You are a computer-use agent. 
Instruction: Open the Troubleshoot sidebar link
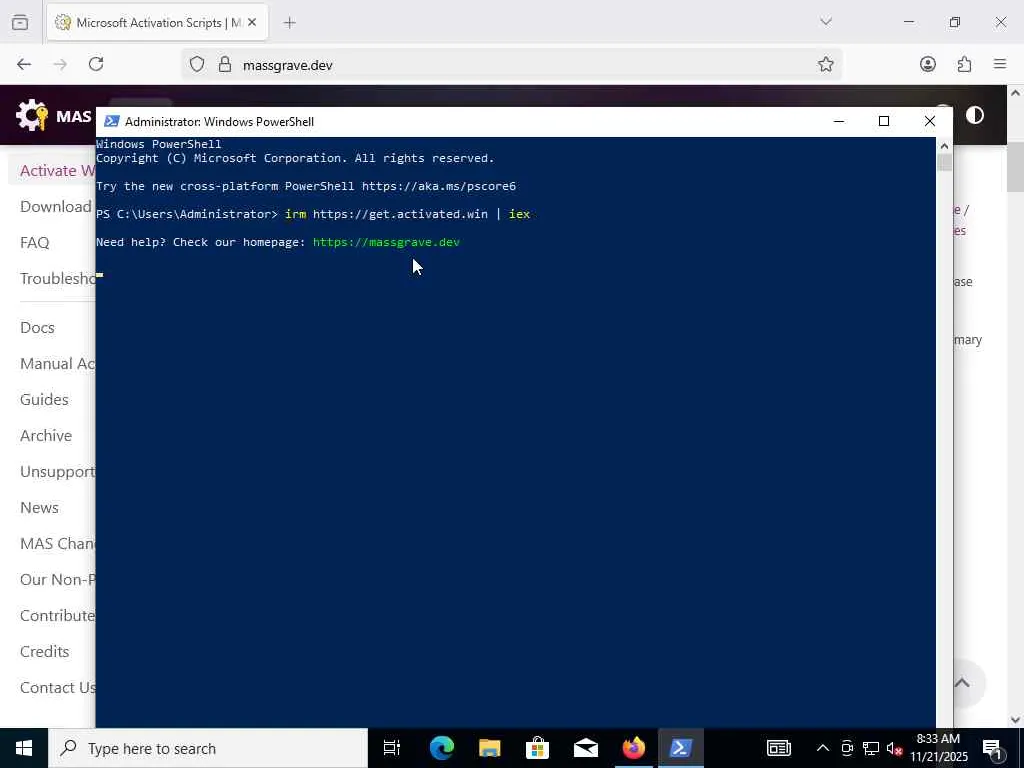click(x=57, y=278)
